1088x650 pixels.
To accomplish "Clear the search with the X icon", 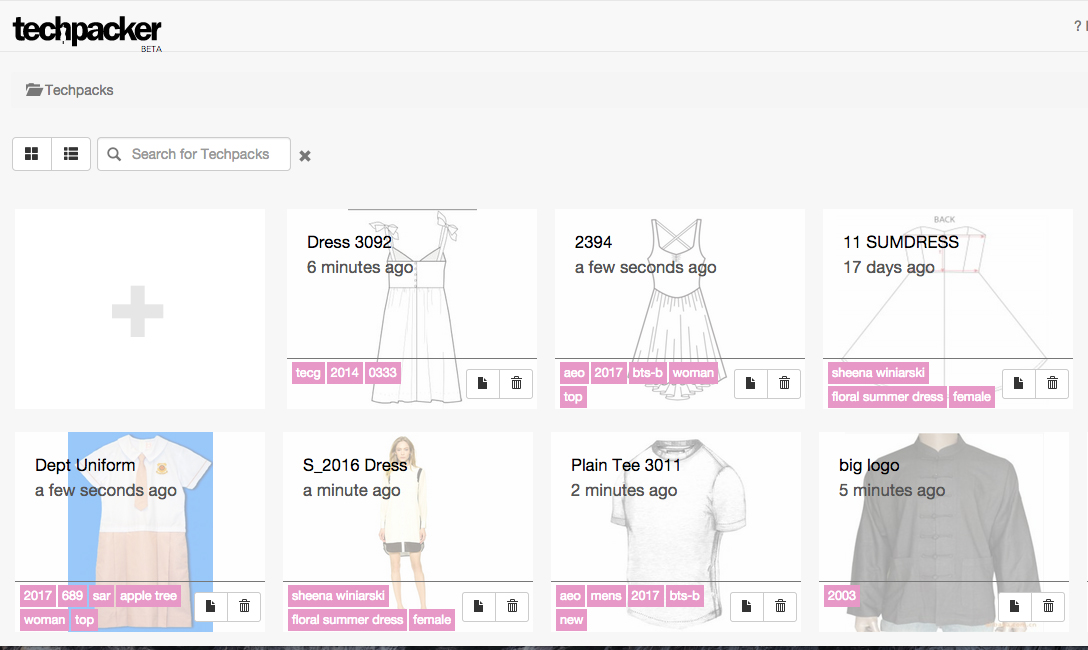I will click(305, 156).
